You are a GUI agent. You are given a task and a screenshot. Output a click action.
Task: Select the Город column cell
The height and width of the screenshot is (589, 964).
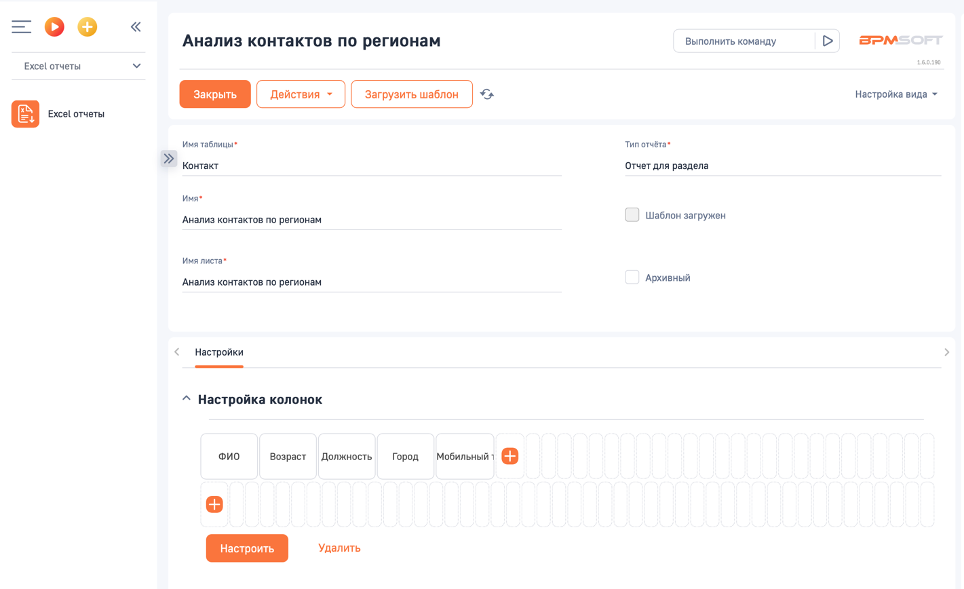[x=405, y=456]
